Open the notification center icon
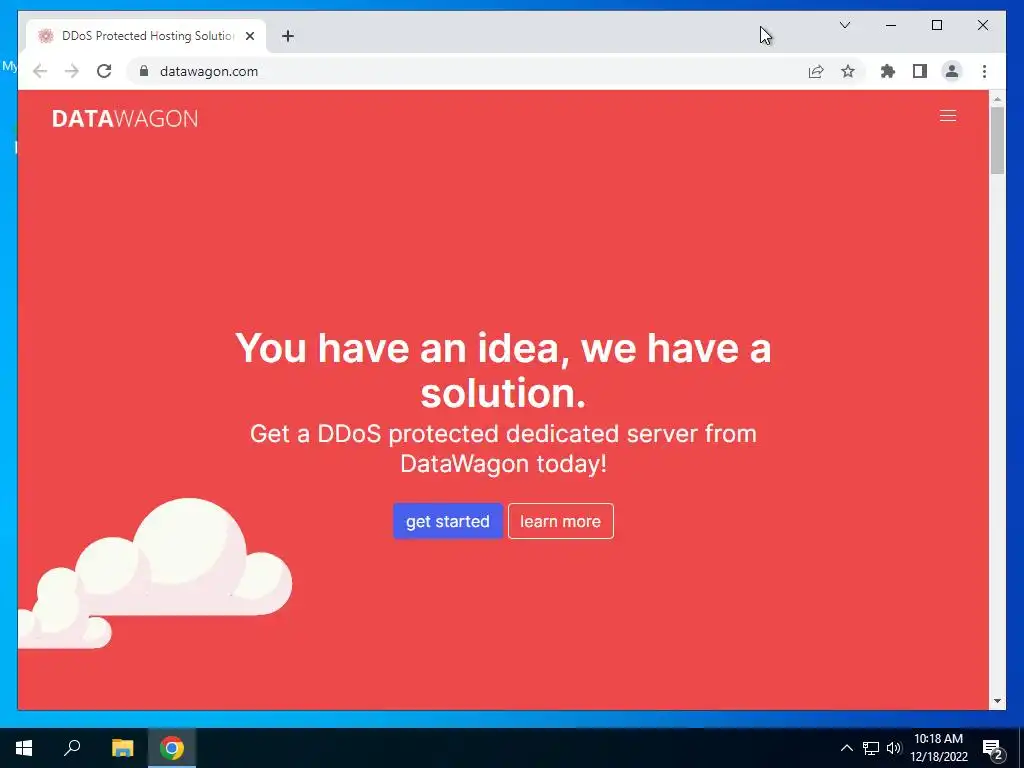This screenshot has width=1024, height=768. pos(993,748)
